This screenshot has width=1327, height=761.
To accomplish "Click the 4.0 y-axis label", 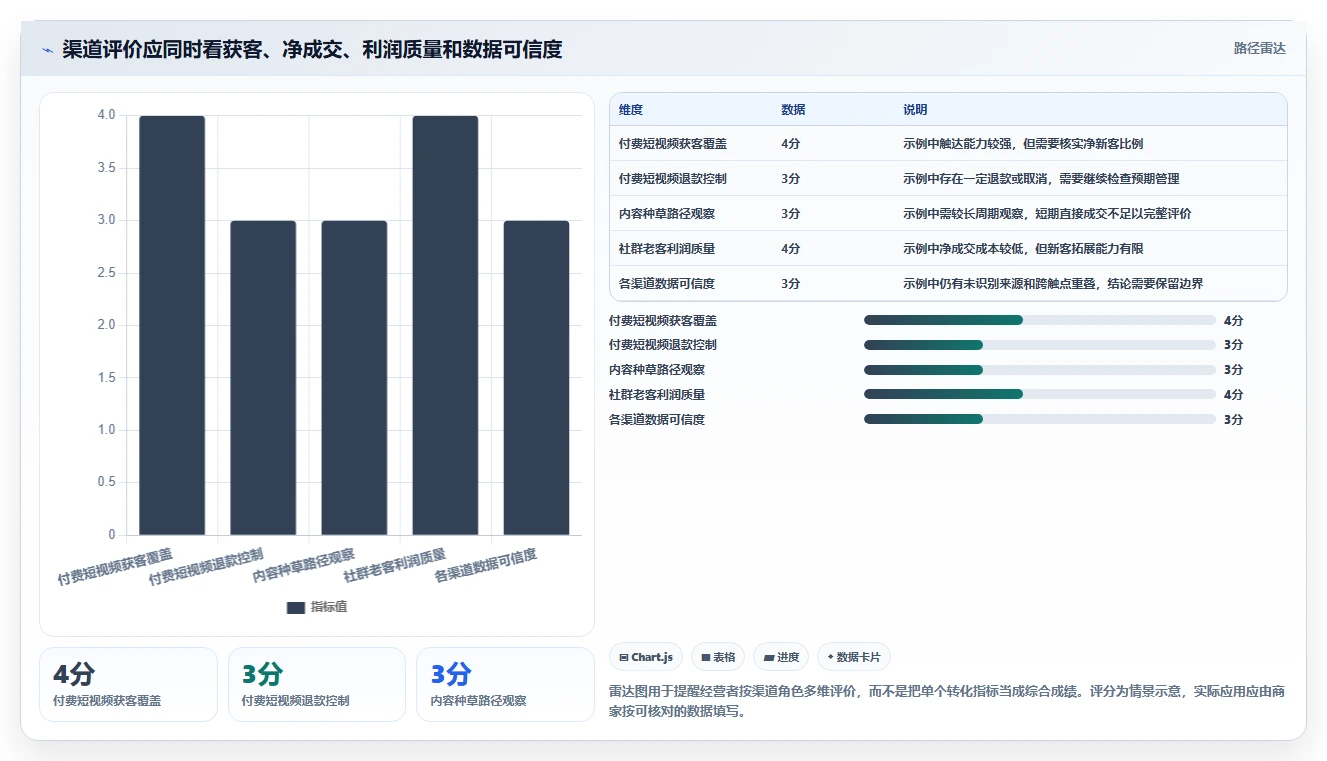I will [106, 115].
